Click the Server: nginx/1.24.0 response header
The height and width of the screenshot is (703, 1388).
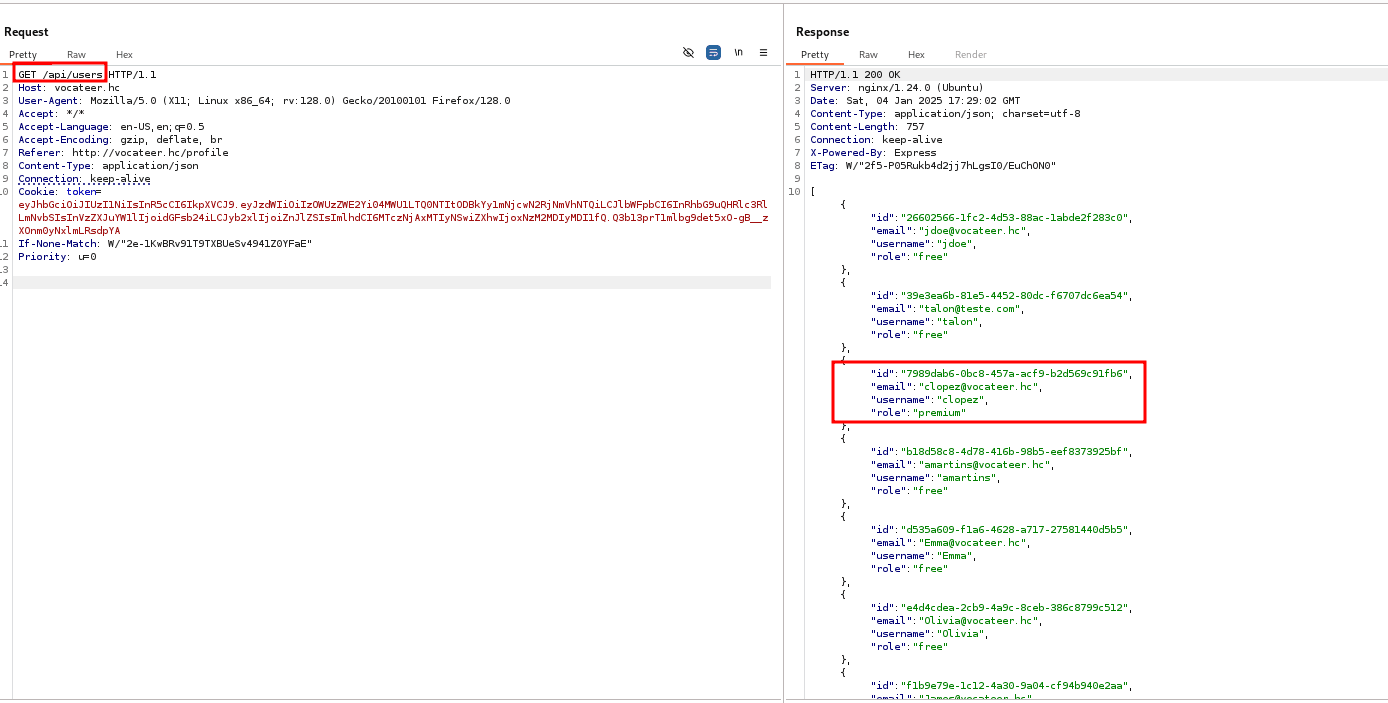coord(897,88)
